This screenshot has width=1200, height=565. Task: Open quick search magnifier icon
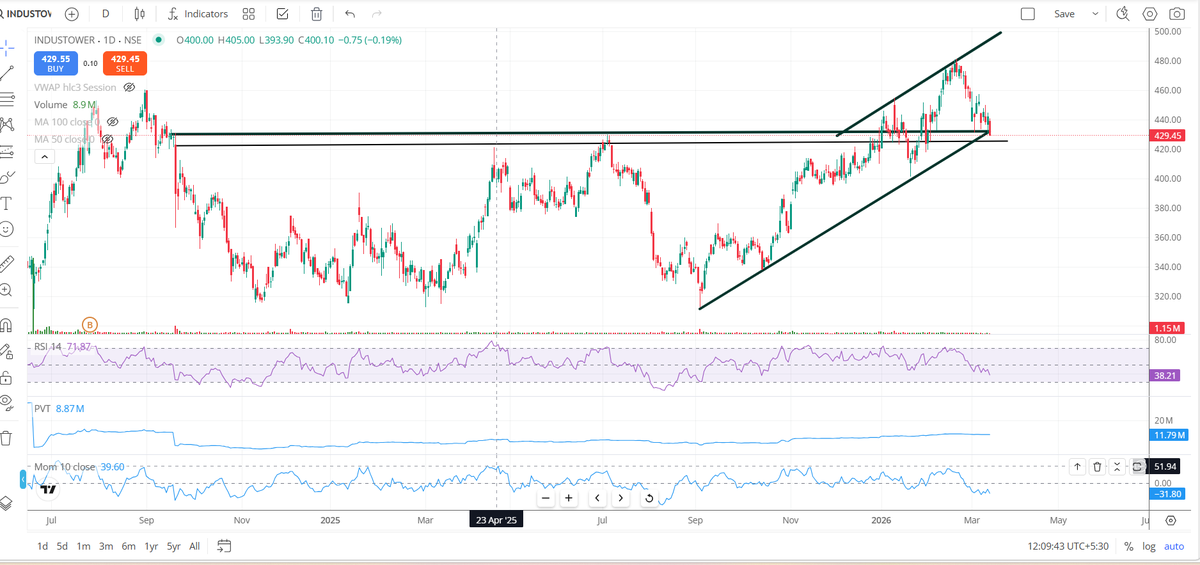pyautogui.click(x=1122, y=14)
